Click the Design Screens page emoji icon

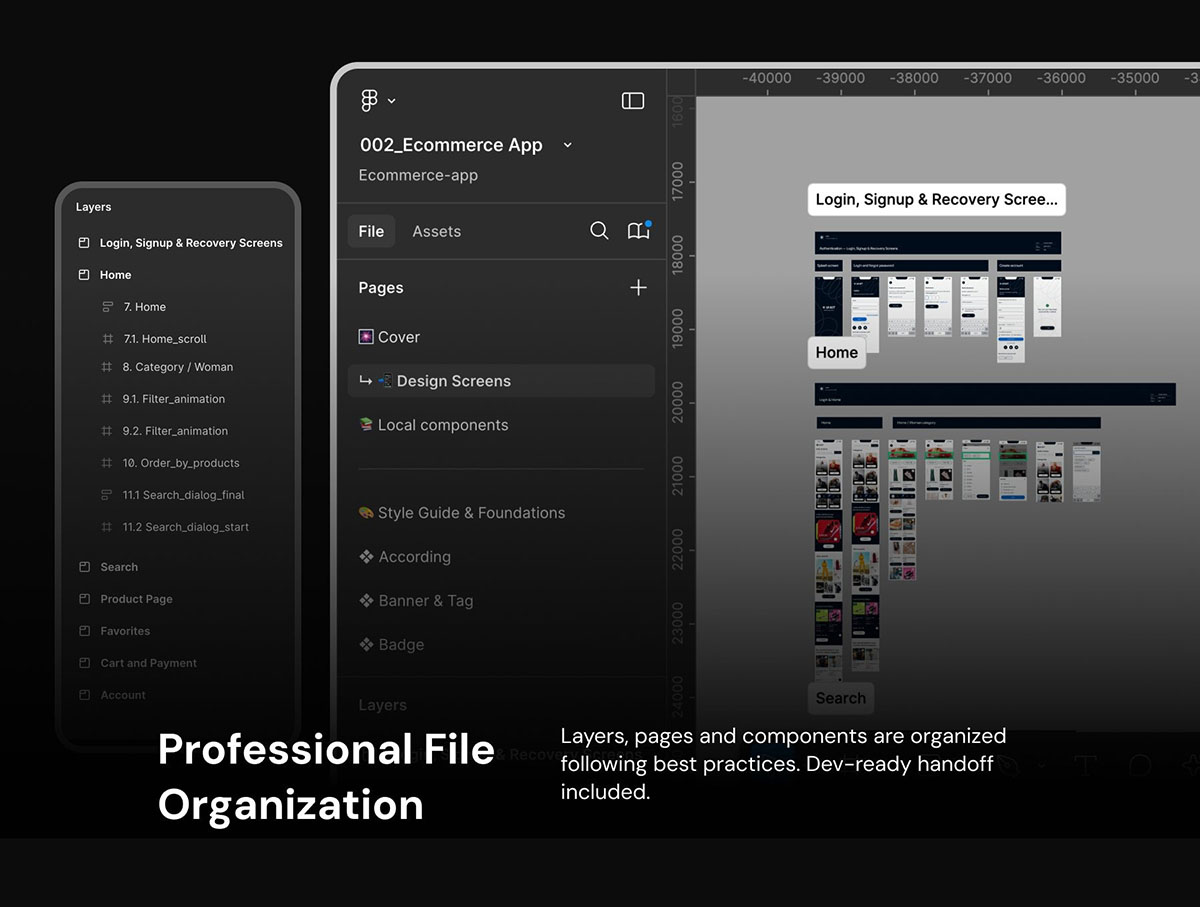click(384, 381)
